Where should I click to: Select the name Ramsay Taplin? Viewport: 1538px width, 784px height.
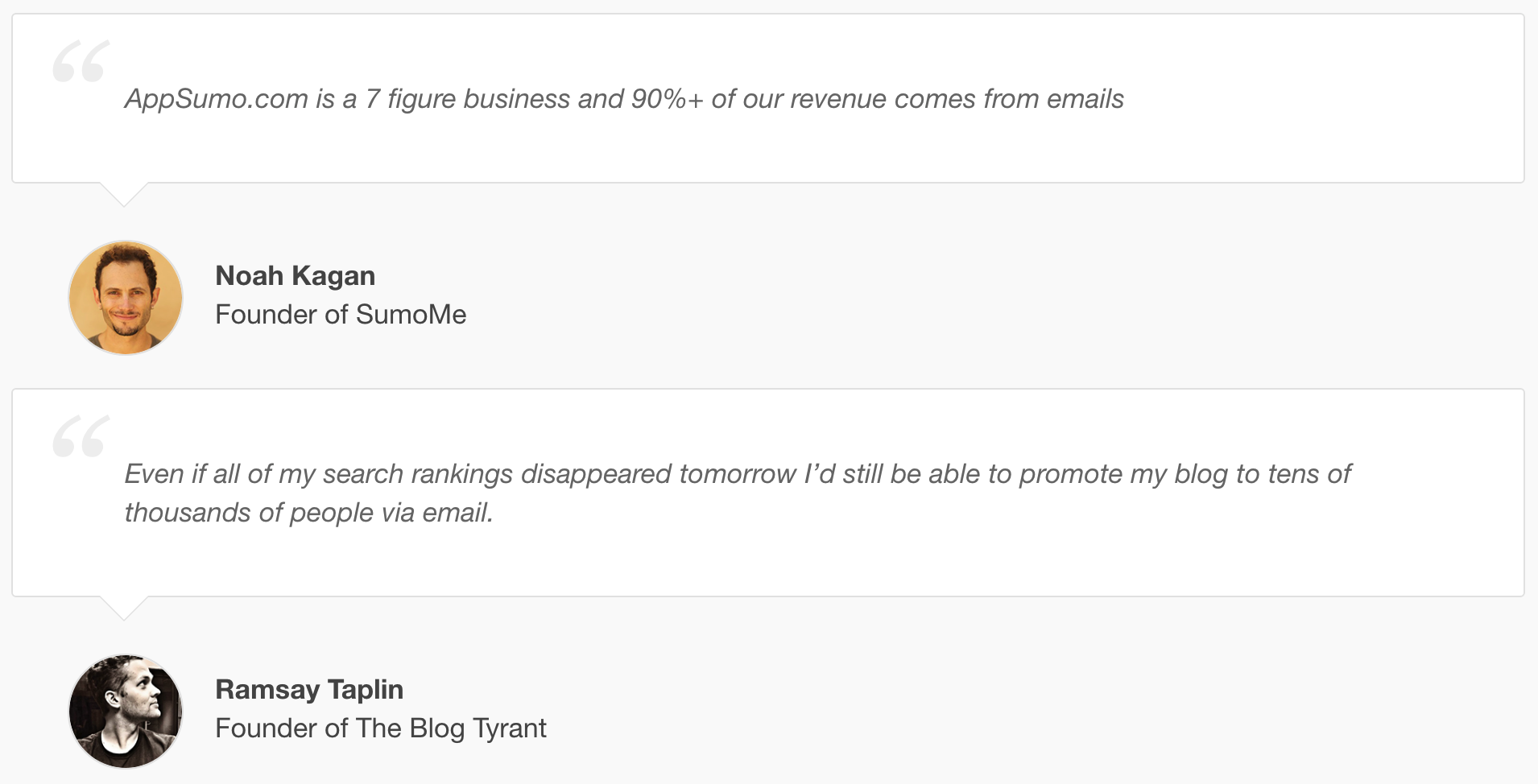309,690
